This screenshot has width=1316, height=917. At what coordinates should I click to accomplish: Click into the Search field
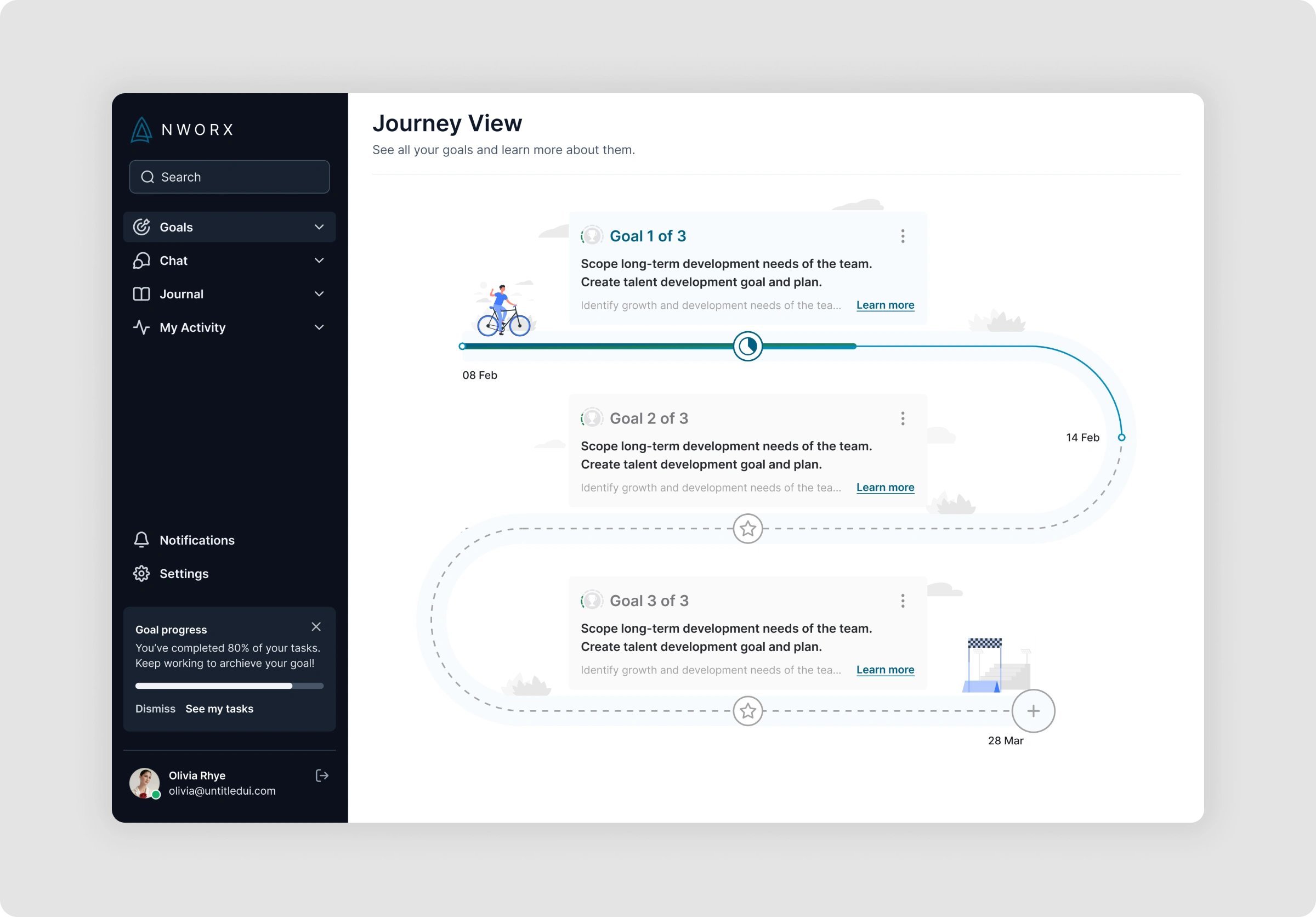(229, 177)
